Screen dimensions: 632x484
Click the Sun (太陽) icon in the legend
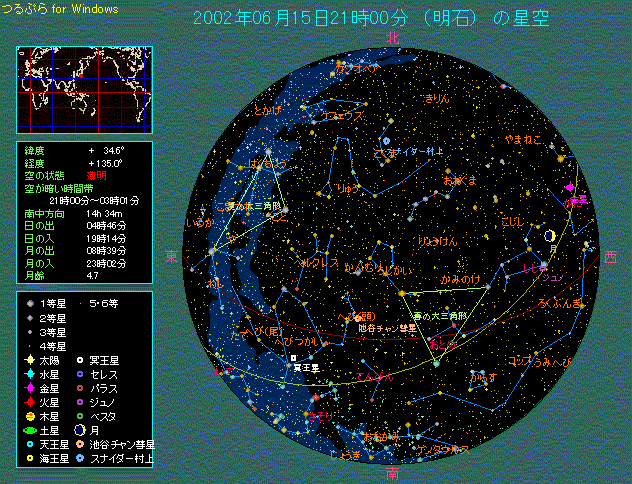pos(30,360)
